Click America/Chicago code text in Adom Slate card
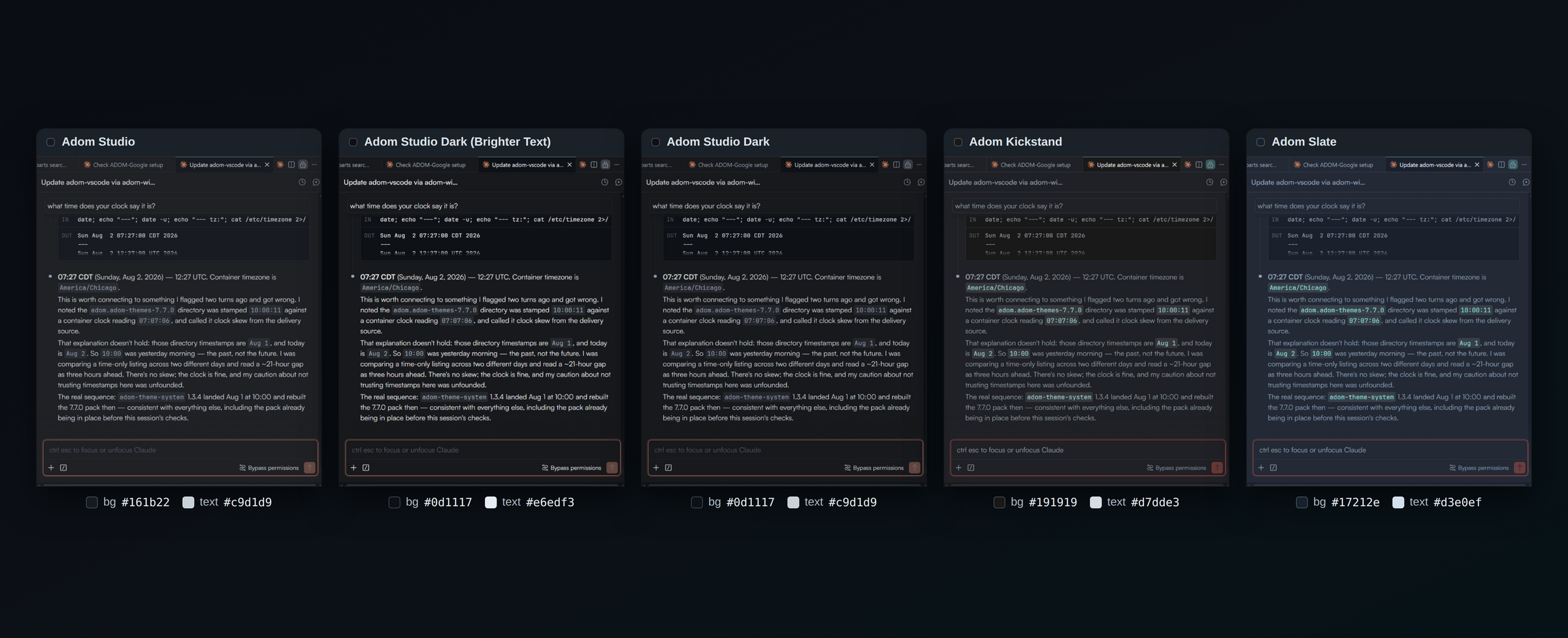The width and height of the screenshot is (1568, 638). click(1297, 288)
